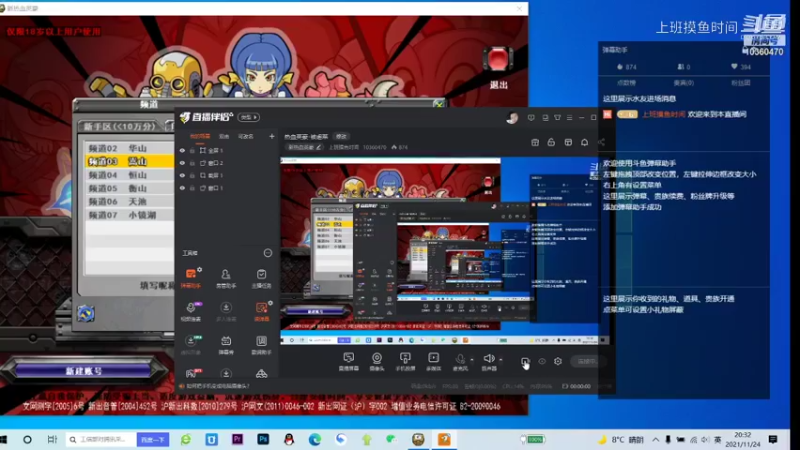The image size is (800, 450).
Task: Click the share icon in preview toolbar
Action: point(601,142)
